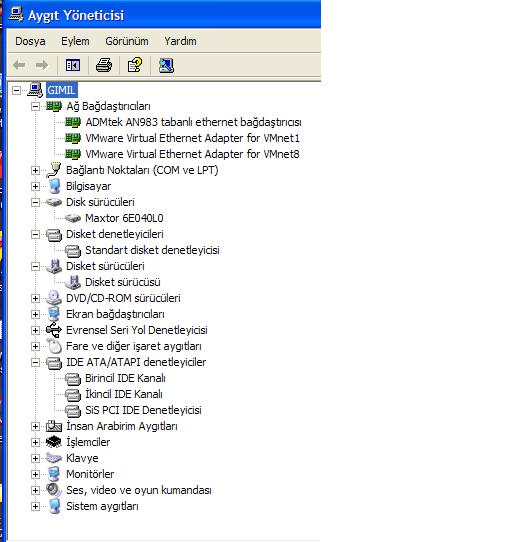Click the back arrow in the toolbar
512x542 pixels.
tap(19, 65)
